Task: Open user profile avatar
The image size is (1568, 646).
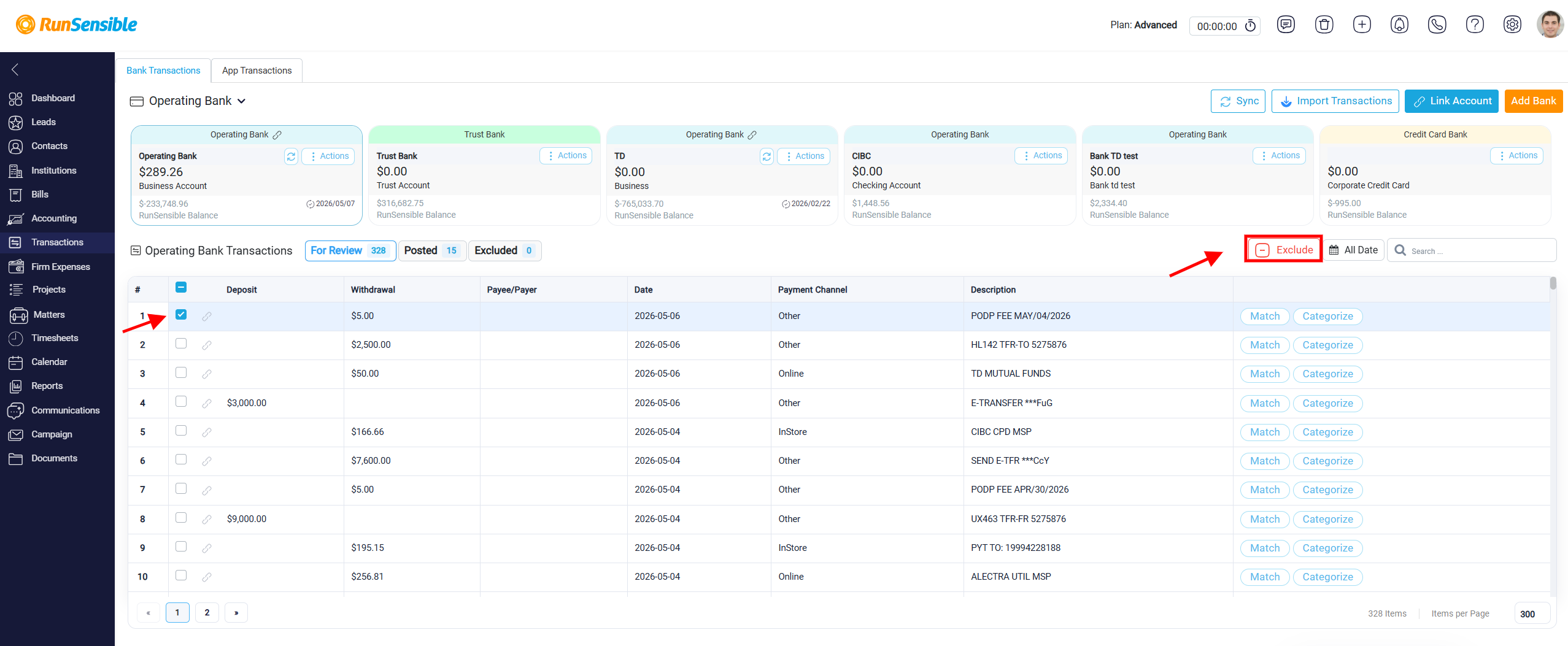Action: point(1550,25)
